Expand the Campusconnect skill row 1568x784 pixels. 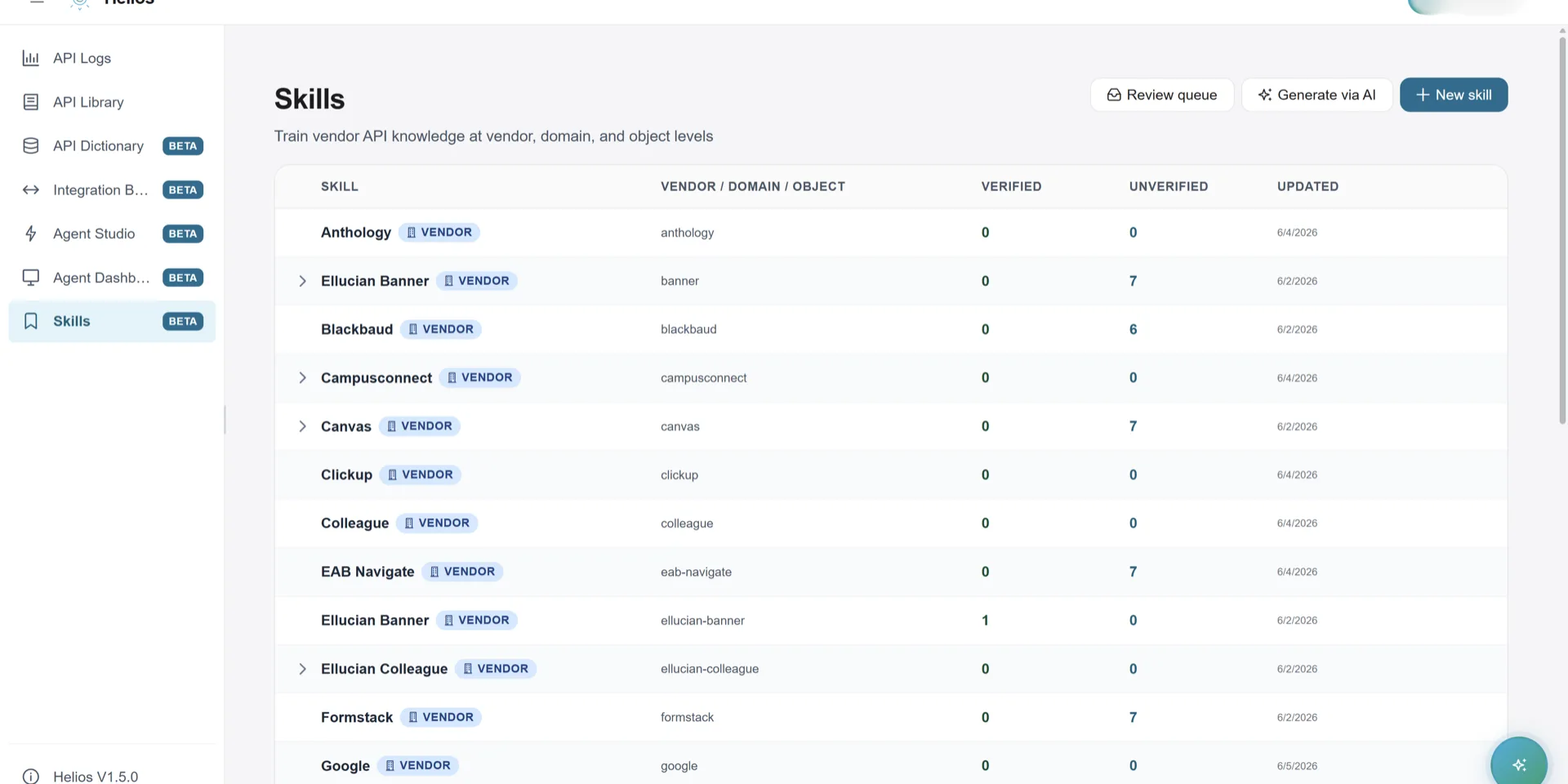coord(302,378)
